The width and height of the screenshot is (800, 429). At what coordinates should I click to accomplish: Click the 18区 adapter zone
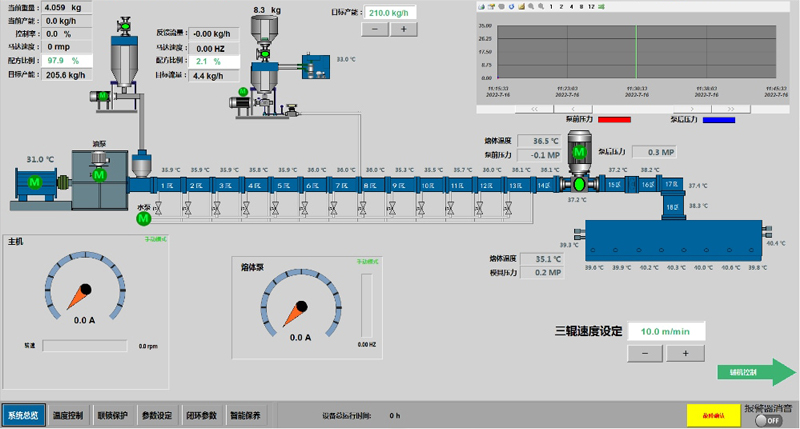tap(672, 207)
